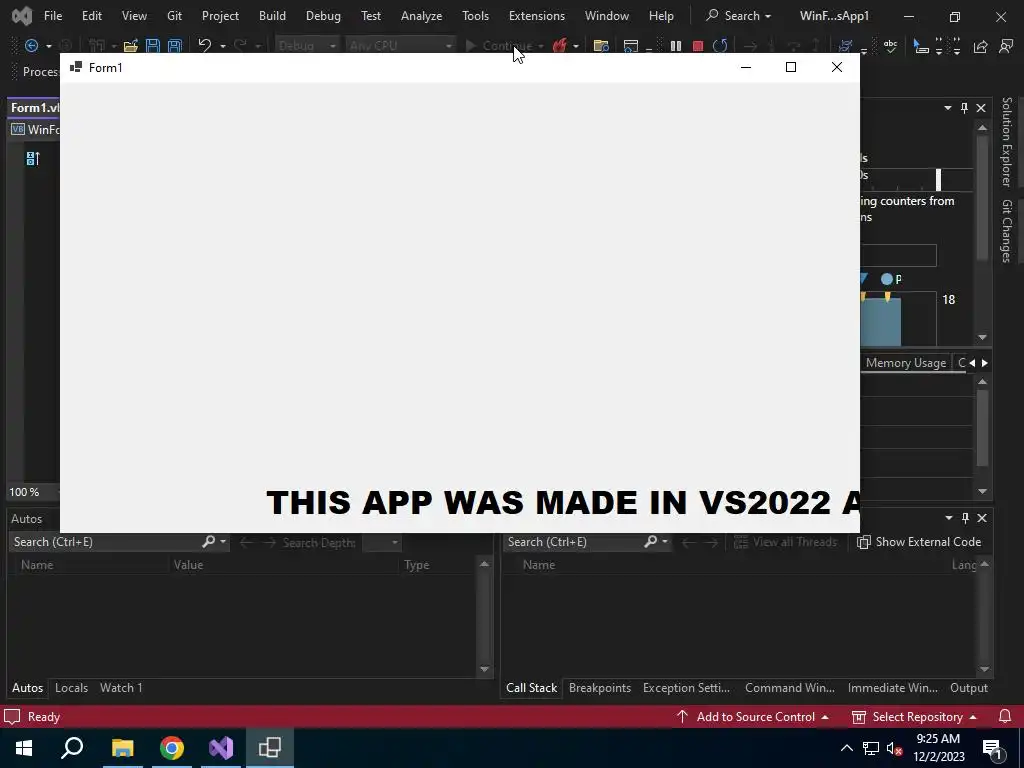Click Windows Search magnifier in taskbar
Image resolution: width=1024 pixels, height=768 pixels.
(72, 748)
